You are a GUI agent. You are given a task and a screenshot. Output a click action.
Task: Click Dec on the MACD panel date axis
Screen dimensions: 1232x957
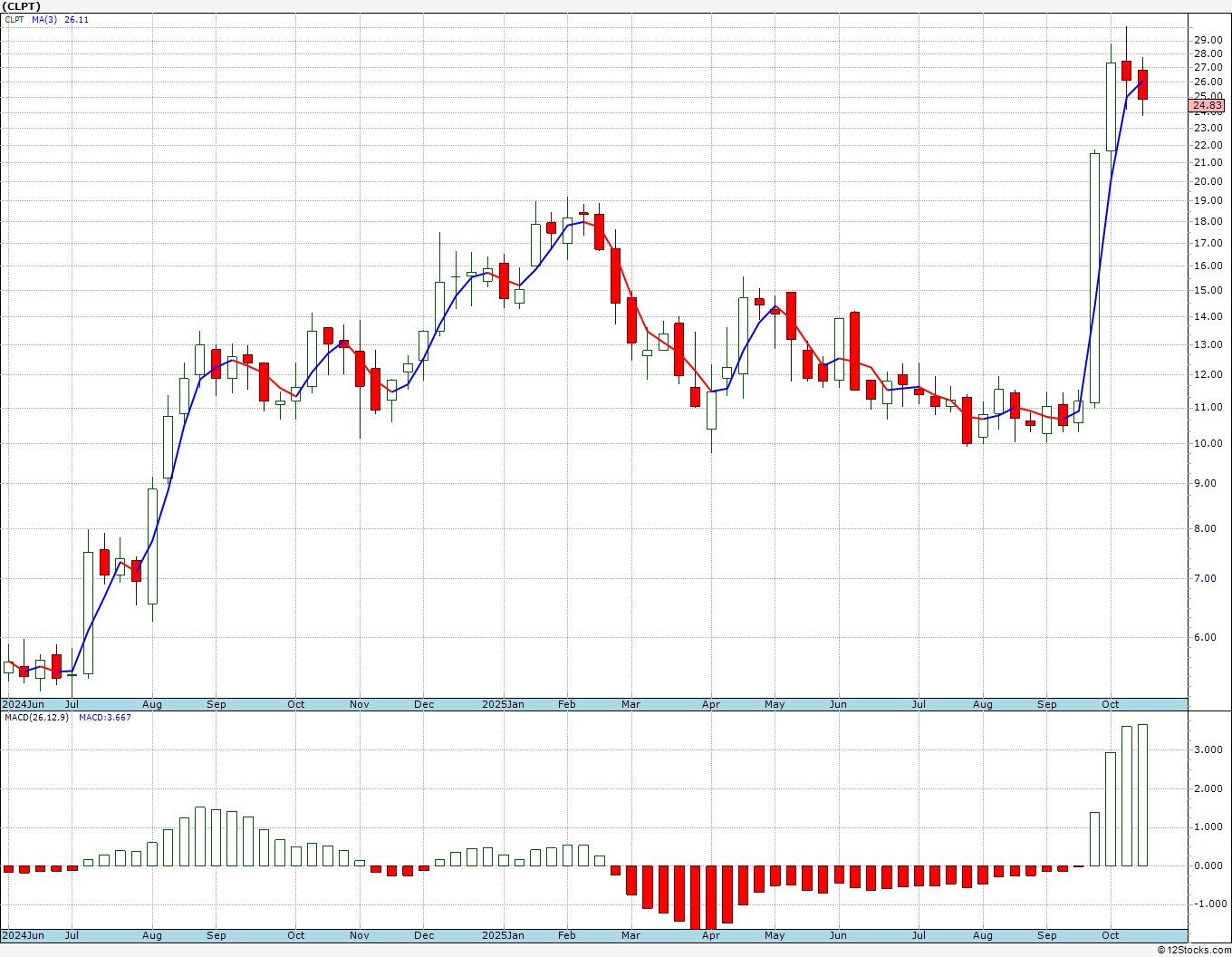pos(424,935)
